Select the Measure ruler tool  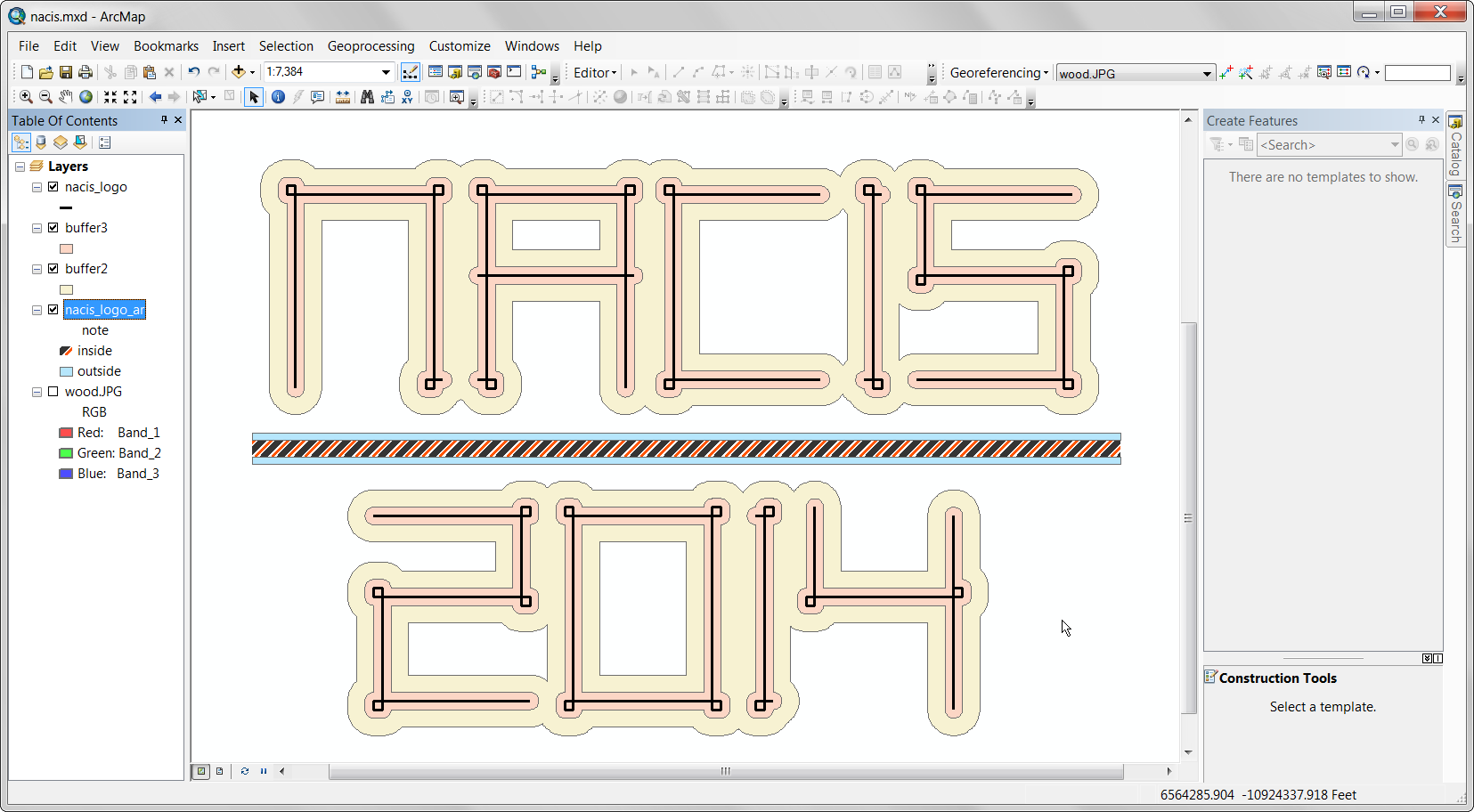(x=343, y=96)
